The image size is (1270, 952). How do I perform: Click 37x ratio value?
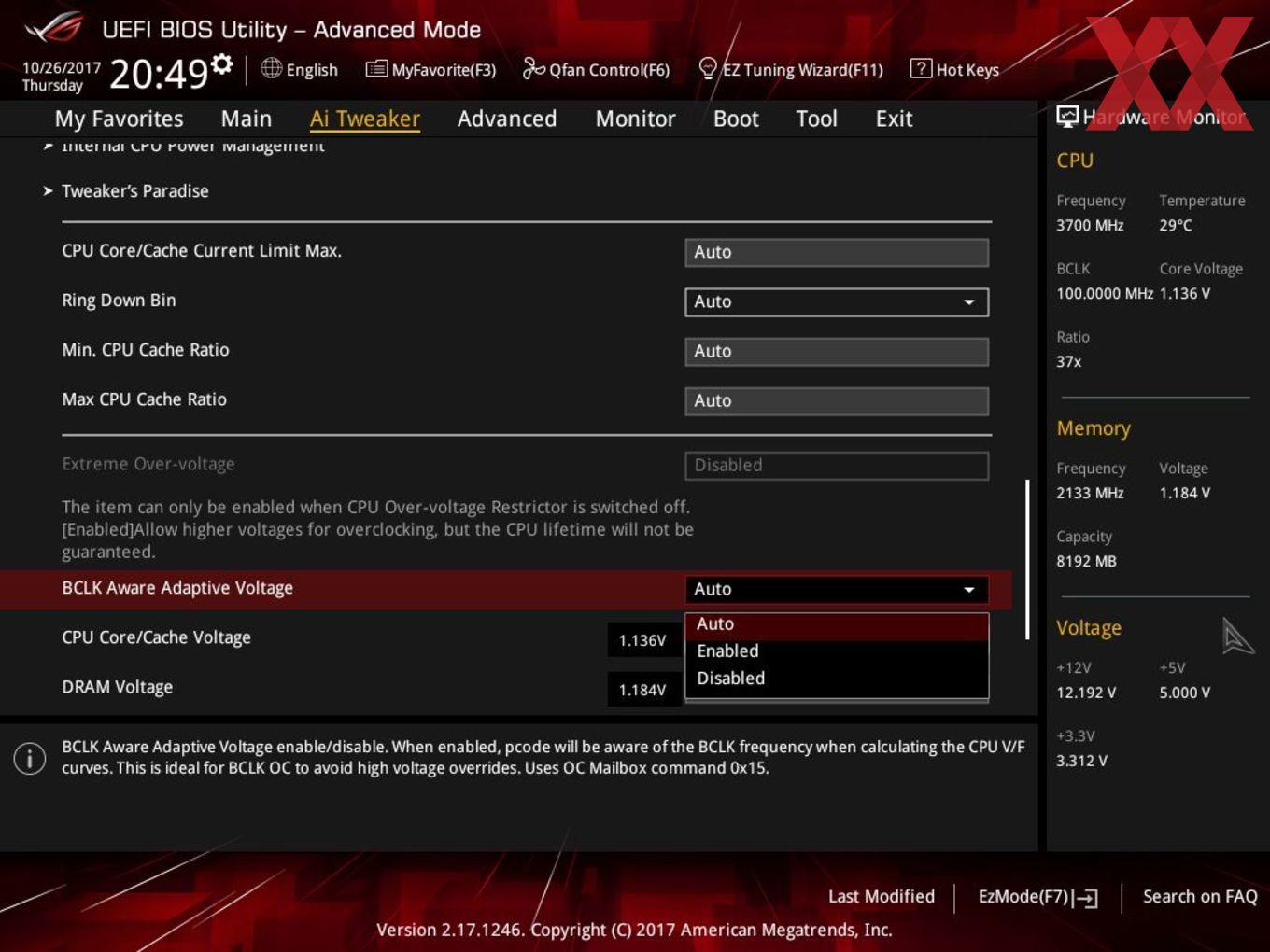point(1069,361)
